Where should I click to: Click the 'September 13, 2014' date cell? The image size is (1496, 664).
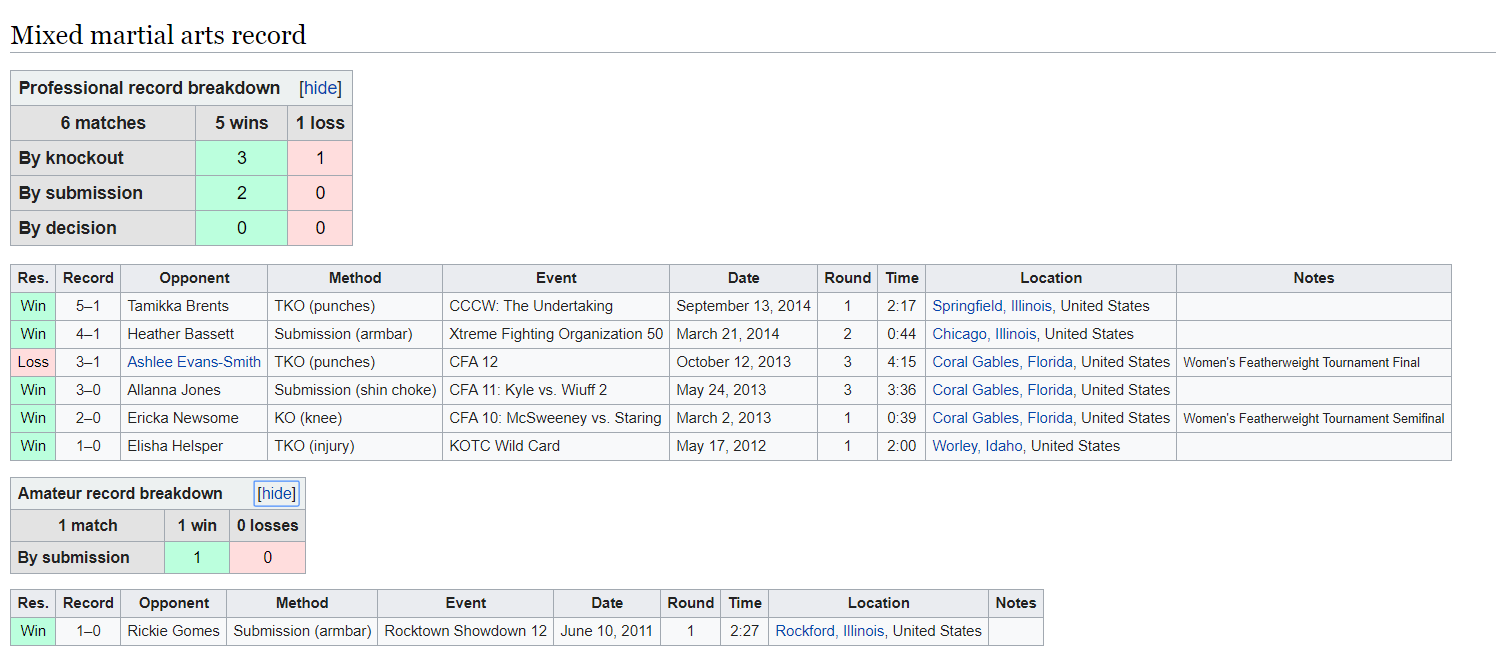pos(744,306)
